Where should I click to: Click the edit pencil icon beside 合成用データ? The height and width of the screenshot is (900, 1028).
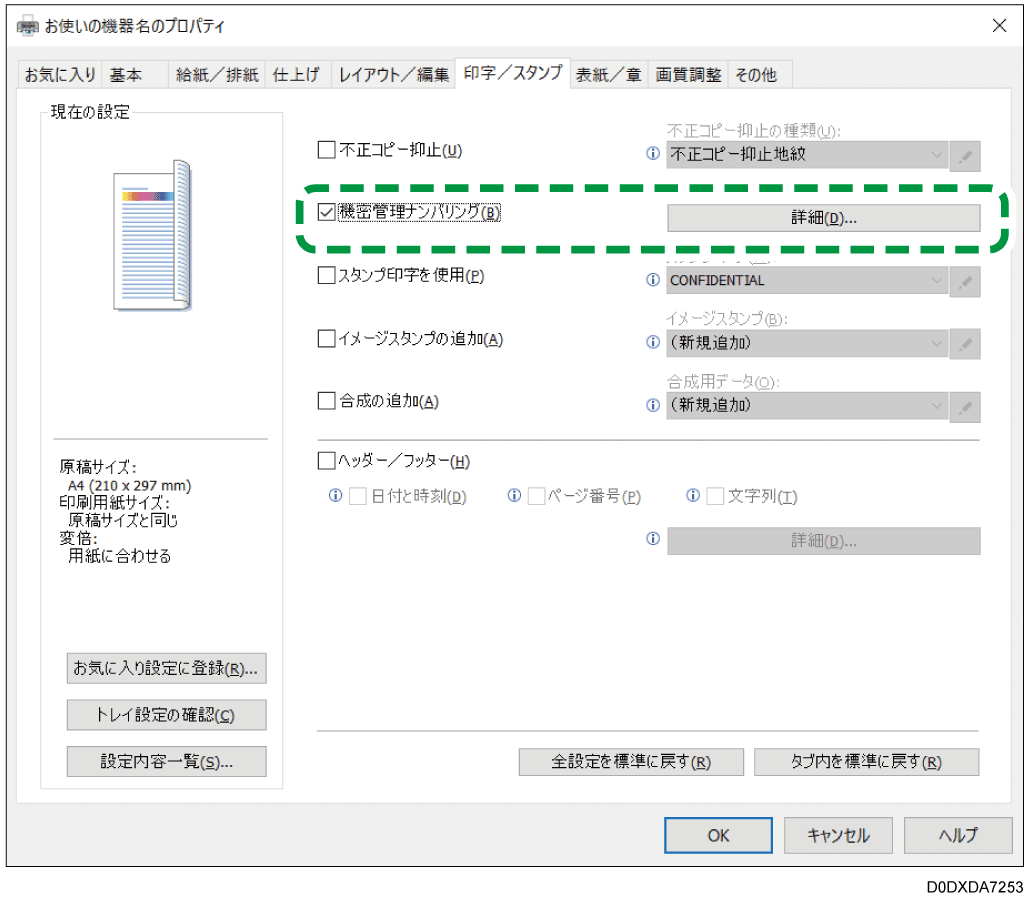coord(964,407)
